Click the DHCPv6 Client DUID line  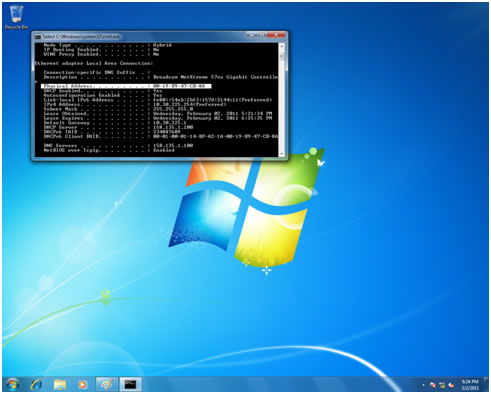pos(160,137)
